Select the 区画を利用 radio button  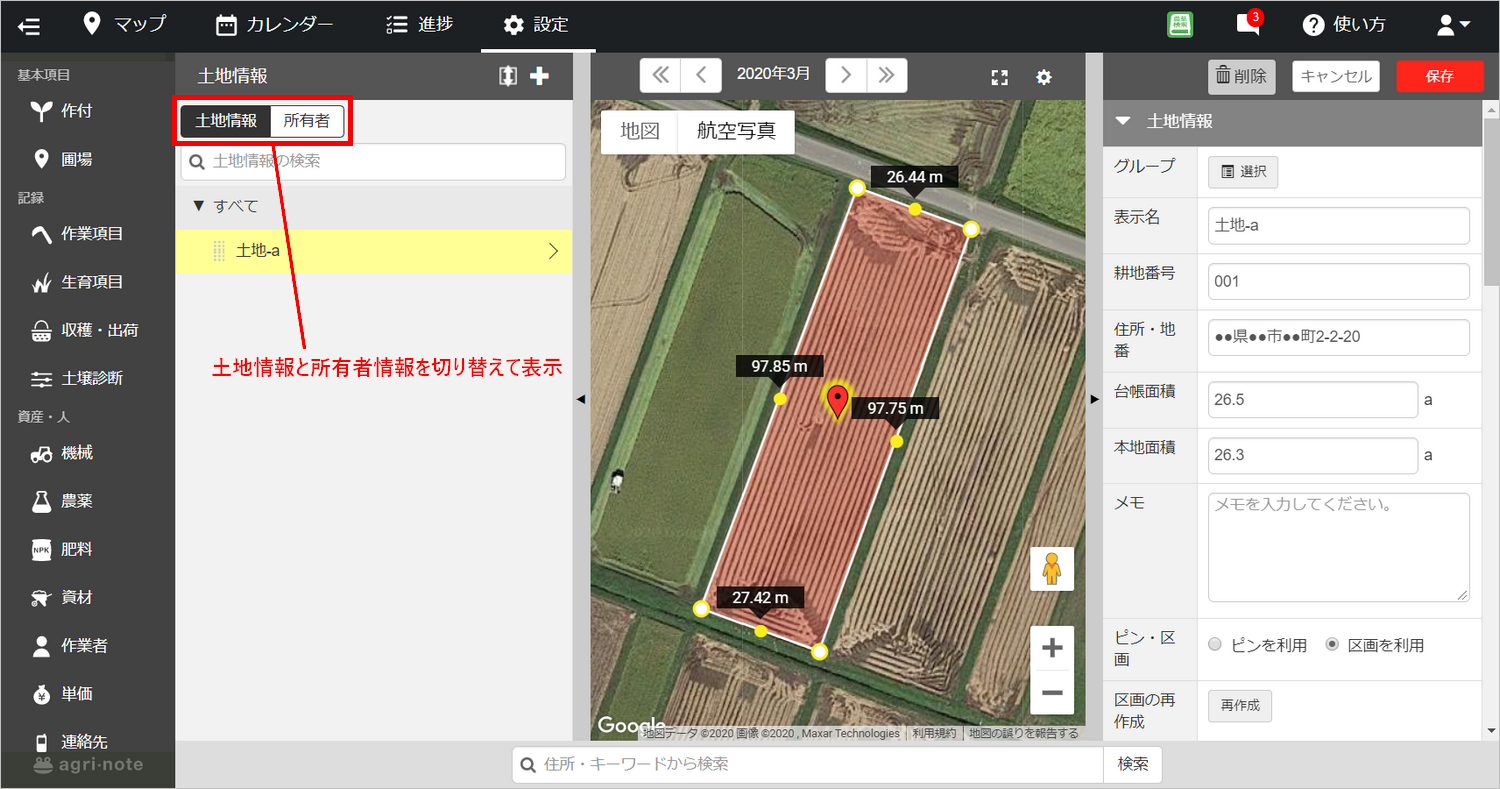(x=1332, y=645)
